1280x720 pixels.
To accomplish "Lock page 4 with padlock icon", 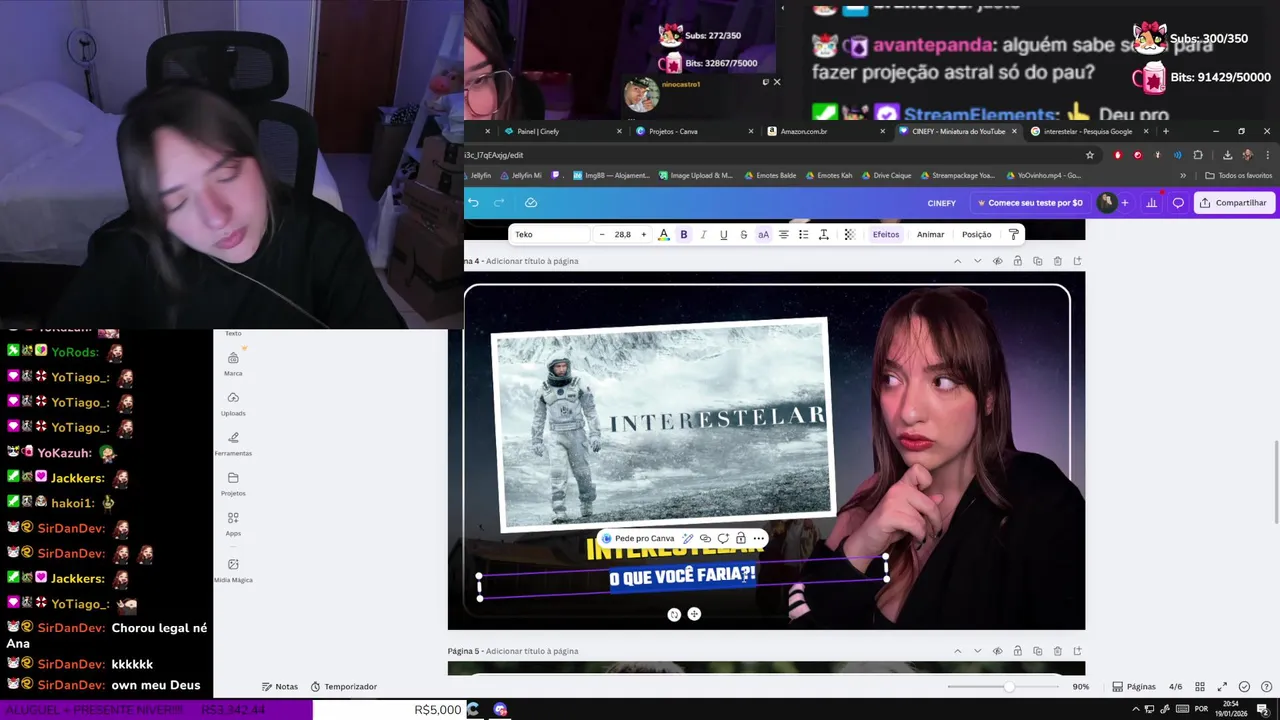I will pyautogui.click(x=1017, y=261).
